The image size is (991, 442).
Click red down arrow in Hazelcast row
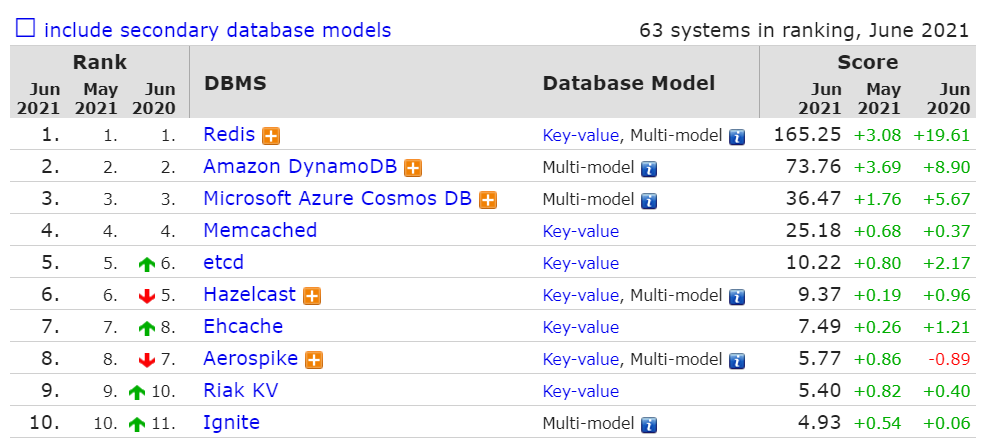pyautogui.click(x=146, y=296)
